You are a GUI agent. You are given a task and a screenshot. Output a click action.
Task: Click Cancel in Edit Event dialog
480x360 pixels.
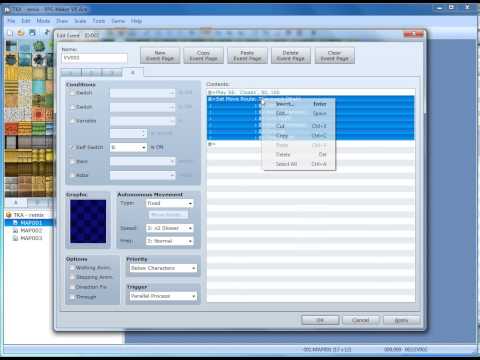click(361, 320)
